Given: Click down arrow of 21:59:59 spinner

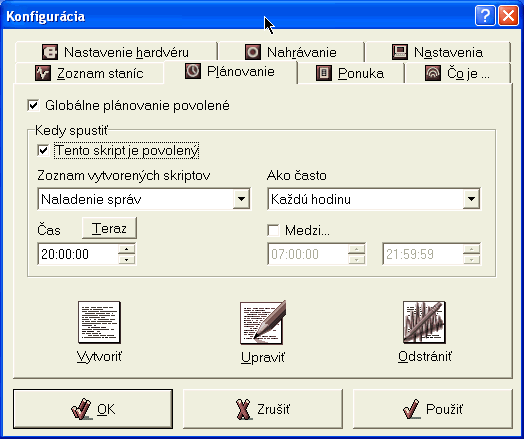Looking at the screenshot, I should (471, 259).
